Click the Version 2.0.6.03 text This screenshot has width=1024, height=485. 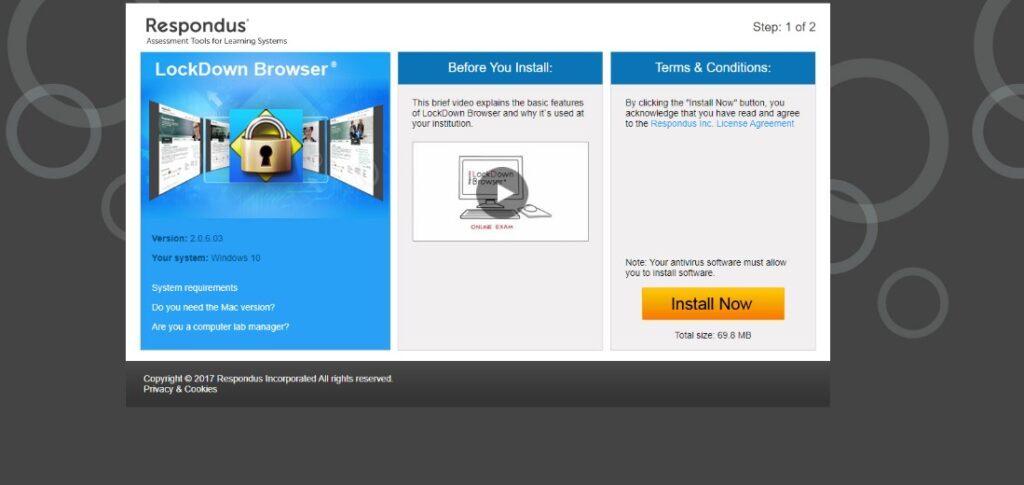tap(187, 239)
